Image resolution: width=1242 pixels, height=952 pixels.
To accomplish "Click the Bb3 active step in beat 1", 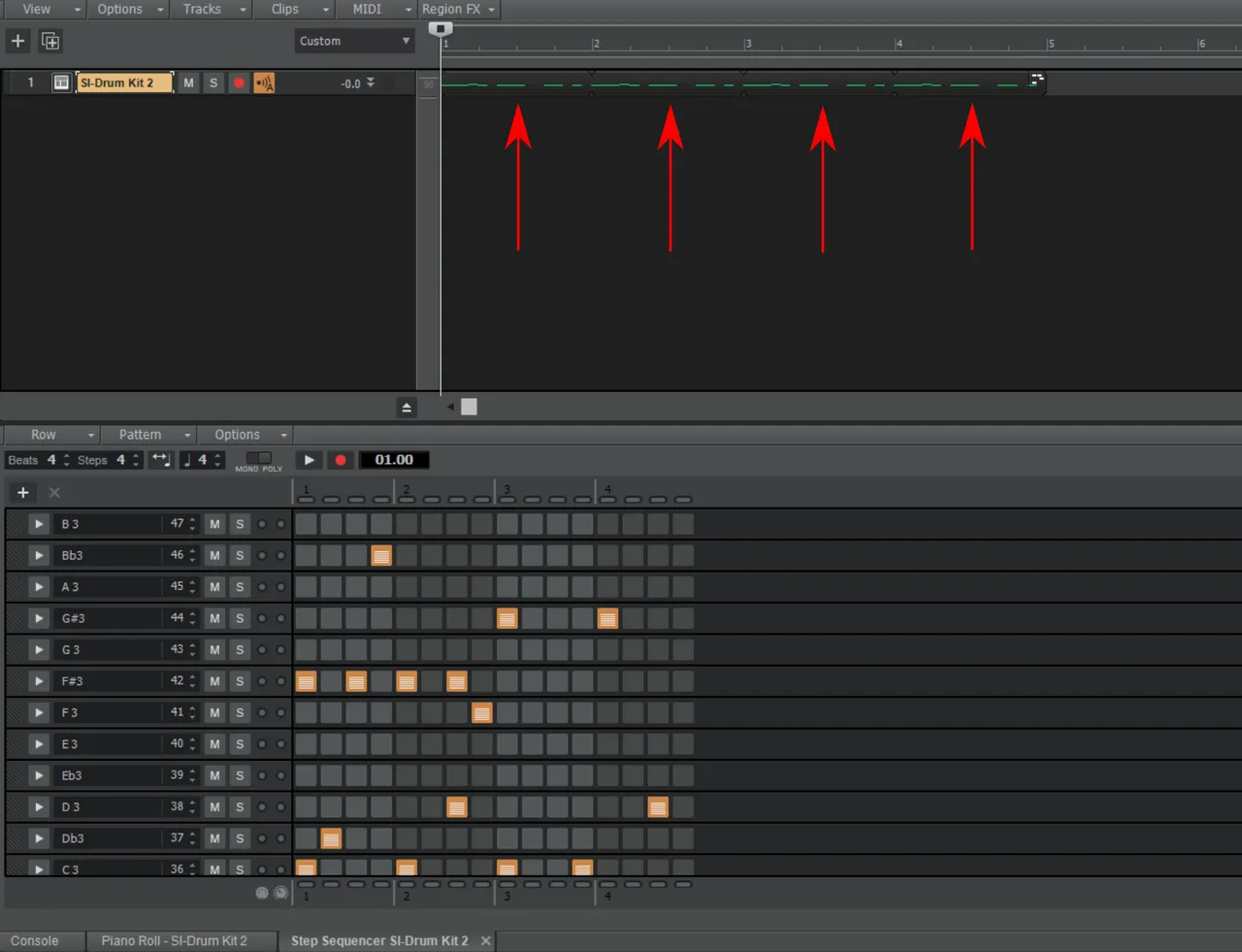I will (x=381, y=555).
